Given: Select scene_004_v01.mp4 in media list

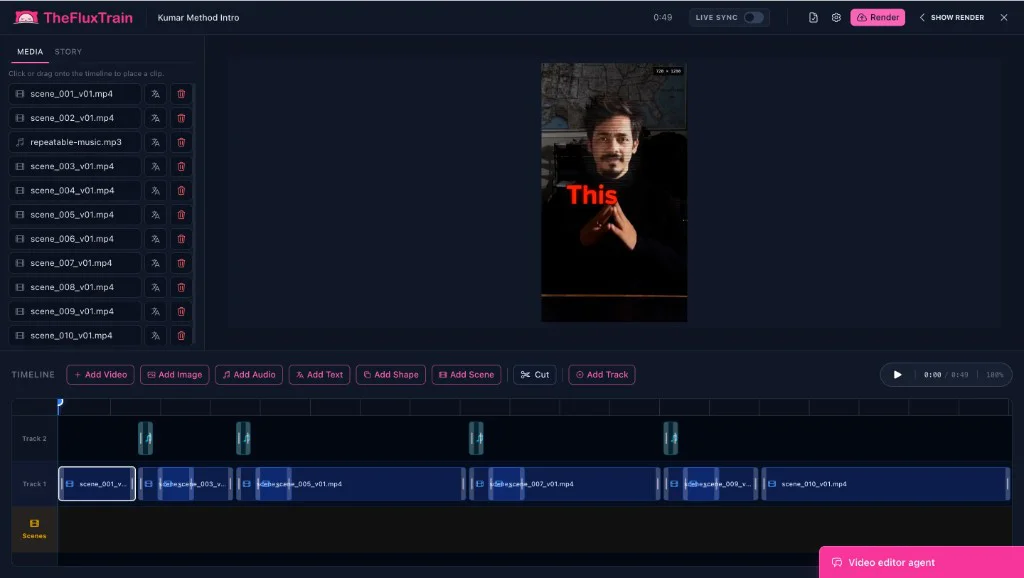Looking at the screenshot, I should pos(75,191).
